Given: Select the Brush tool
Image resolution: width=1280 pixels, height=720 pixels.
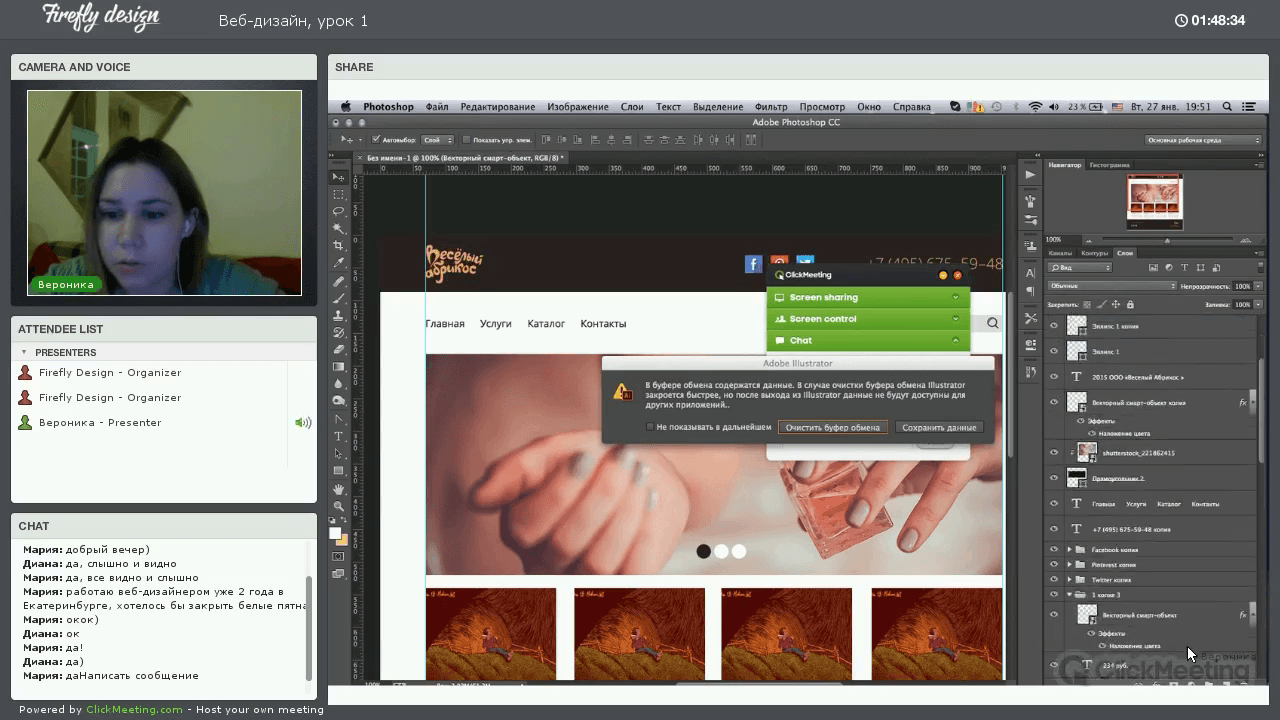Looking at the screenshot, I should pyautogui.click(x=339, y=298).
